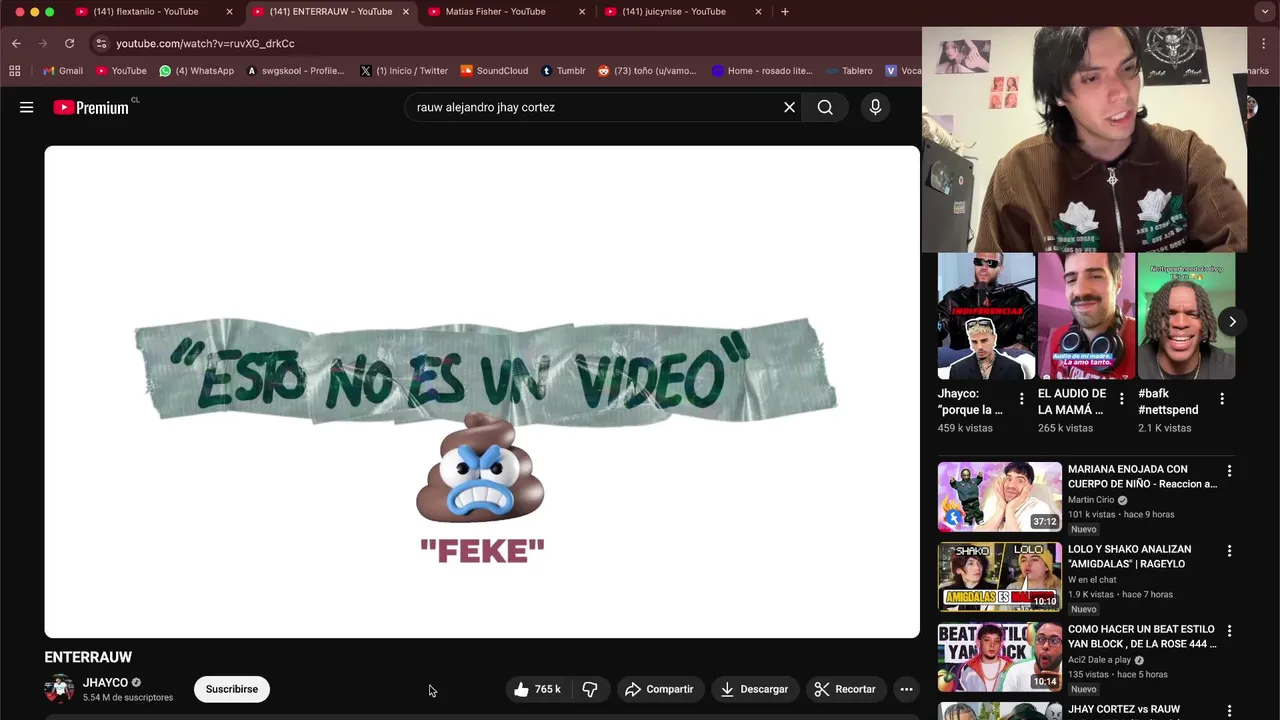
Task: Open options for COMO HACER UN BEAT video
Action: tap(1229, 631)
